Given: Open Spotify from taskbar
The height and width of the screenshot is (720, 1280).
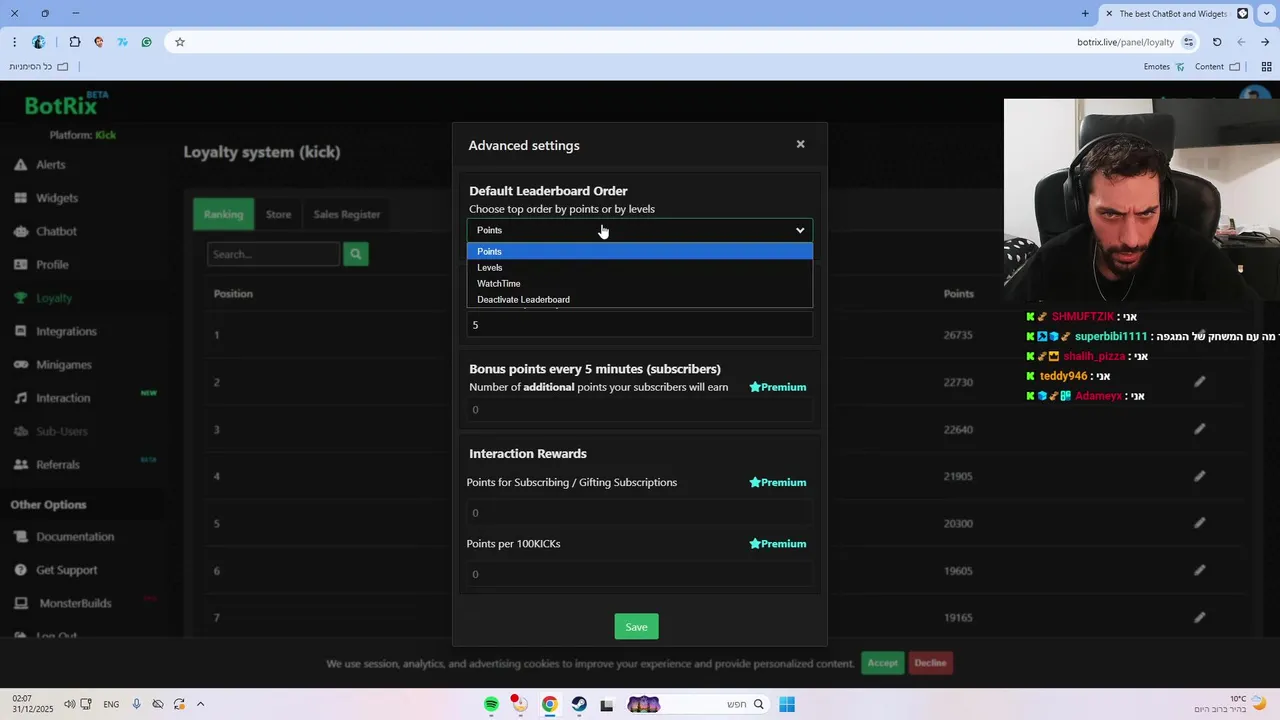Looking at the screenshot, I should click(491, 705).
